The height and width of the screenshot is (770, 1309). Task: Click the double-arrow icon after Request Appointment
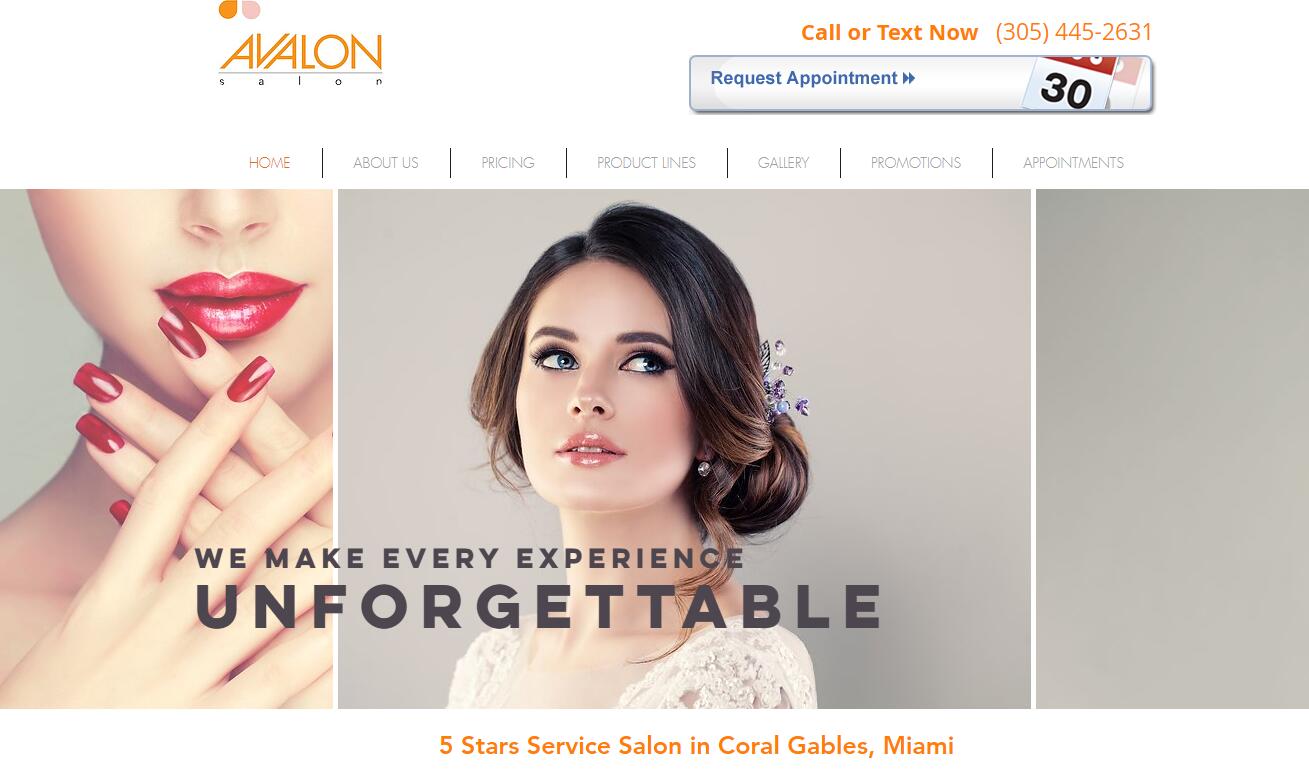click(x=909, y=79)
